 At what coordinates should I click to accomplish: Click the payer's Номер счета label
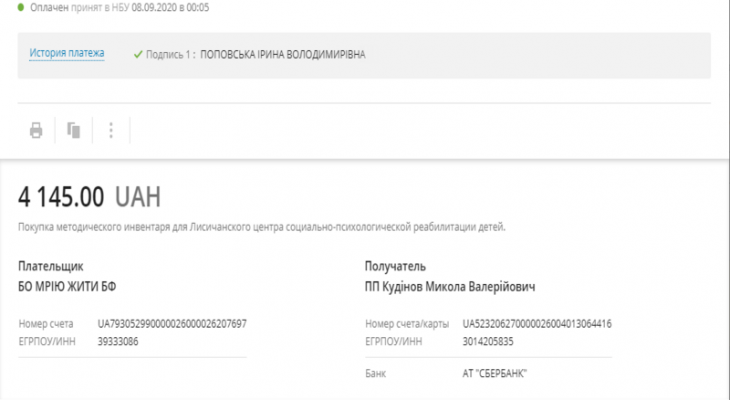point(46,324)
